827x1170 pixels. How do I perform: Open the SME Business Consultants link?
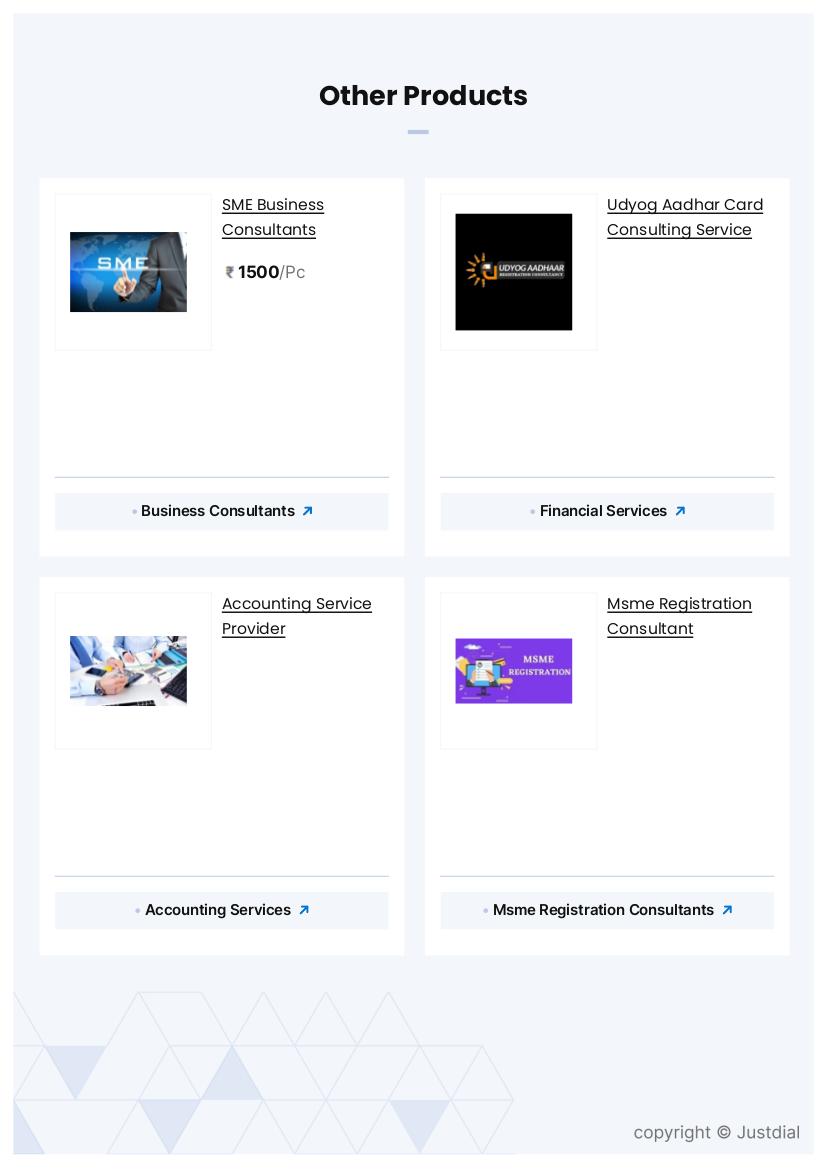tap(272, 217)
